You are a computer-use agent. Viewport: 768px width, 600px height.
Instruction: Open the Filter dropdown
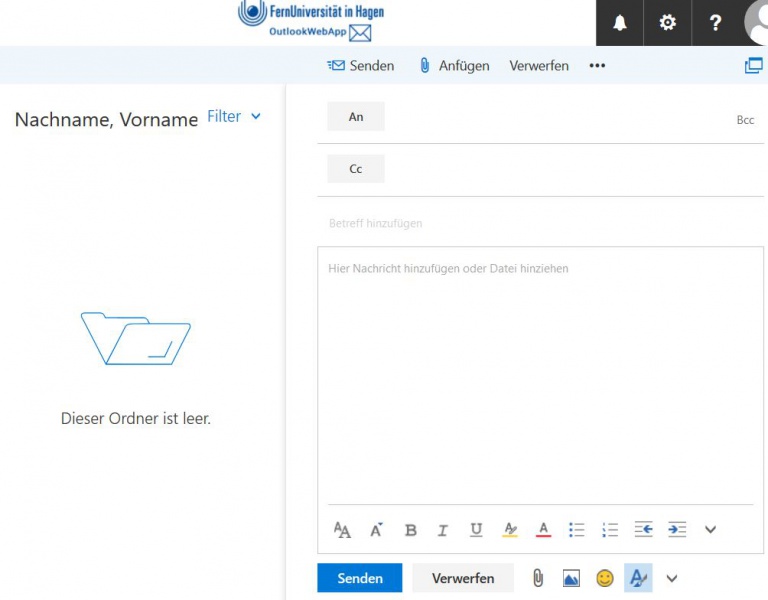tap(234, 117)
